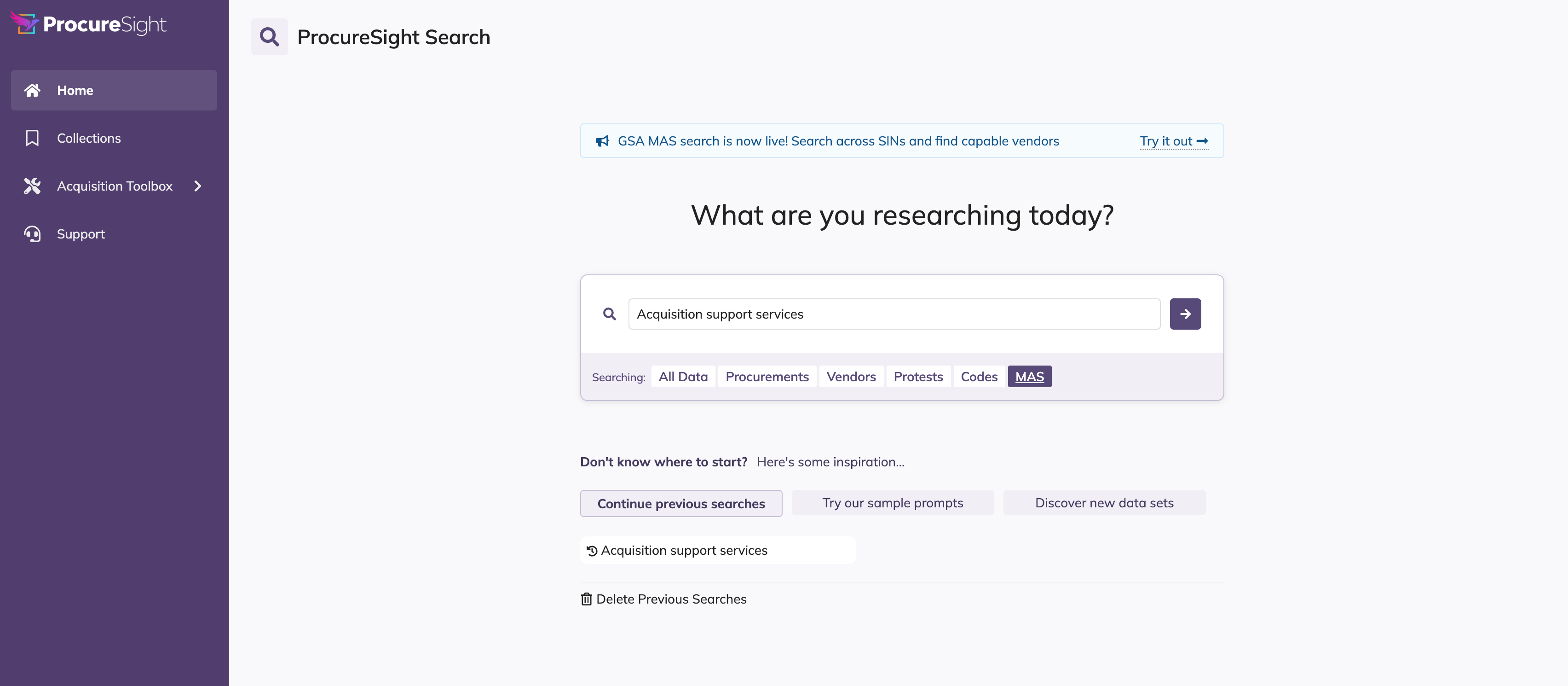
Task: Expand the Acquisition Toolbox chevron
Action: coord(198,186)
